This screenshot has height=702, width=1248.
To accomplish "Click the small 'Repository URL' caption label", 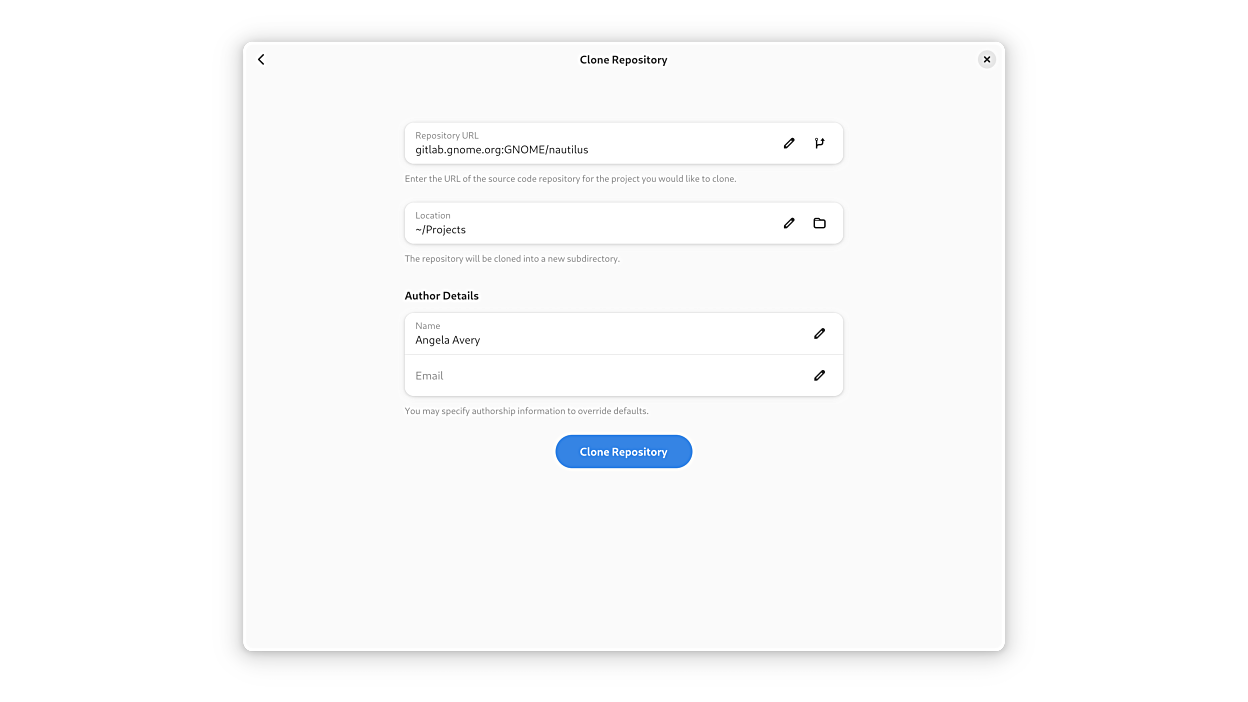I will click(447, 136).
